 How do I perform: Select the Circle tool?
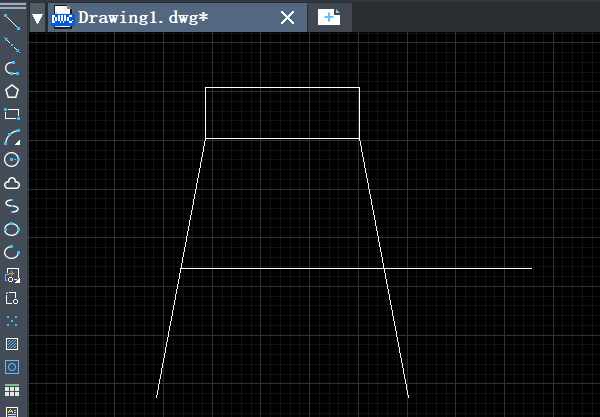12,160
